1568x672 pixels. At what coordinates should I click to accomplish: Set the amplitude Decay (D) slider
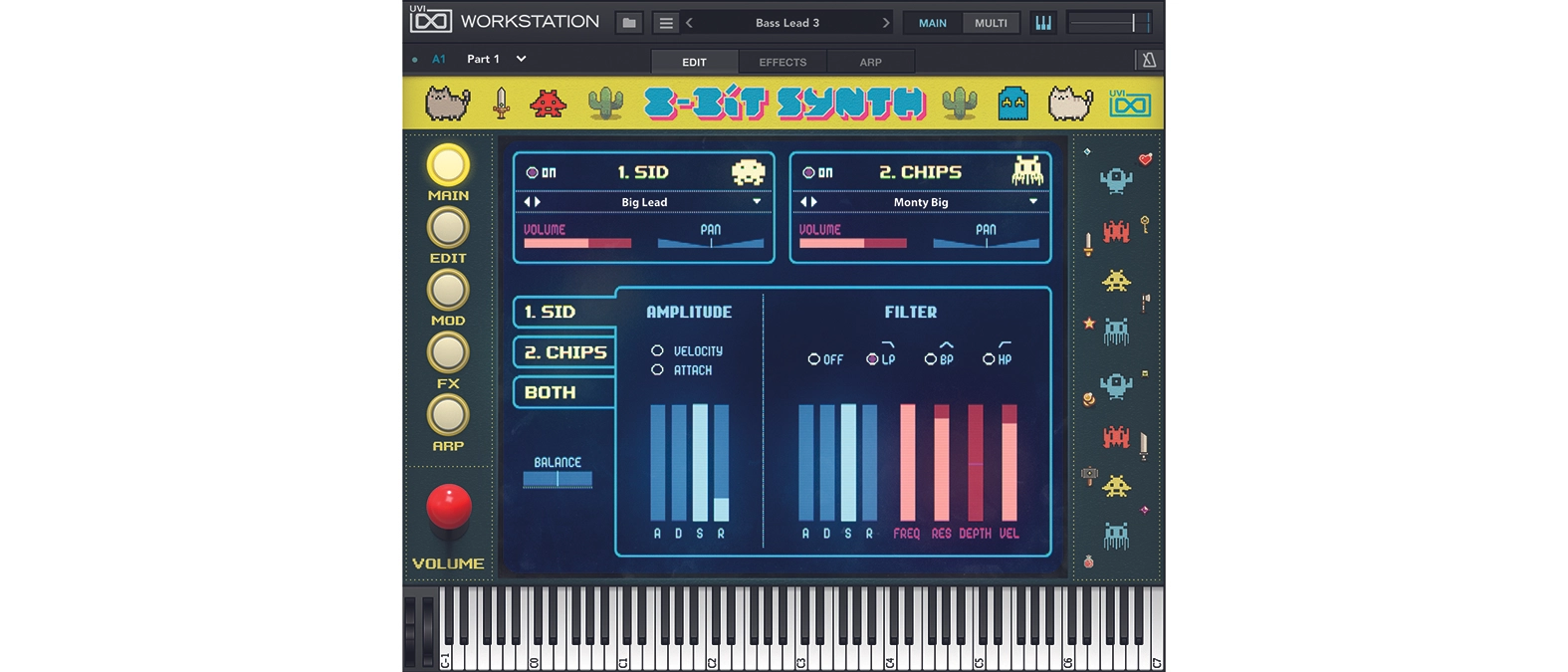pyautogui.click(x=679, y=462)
